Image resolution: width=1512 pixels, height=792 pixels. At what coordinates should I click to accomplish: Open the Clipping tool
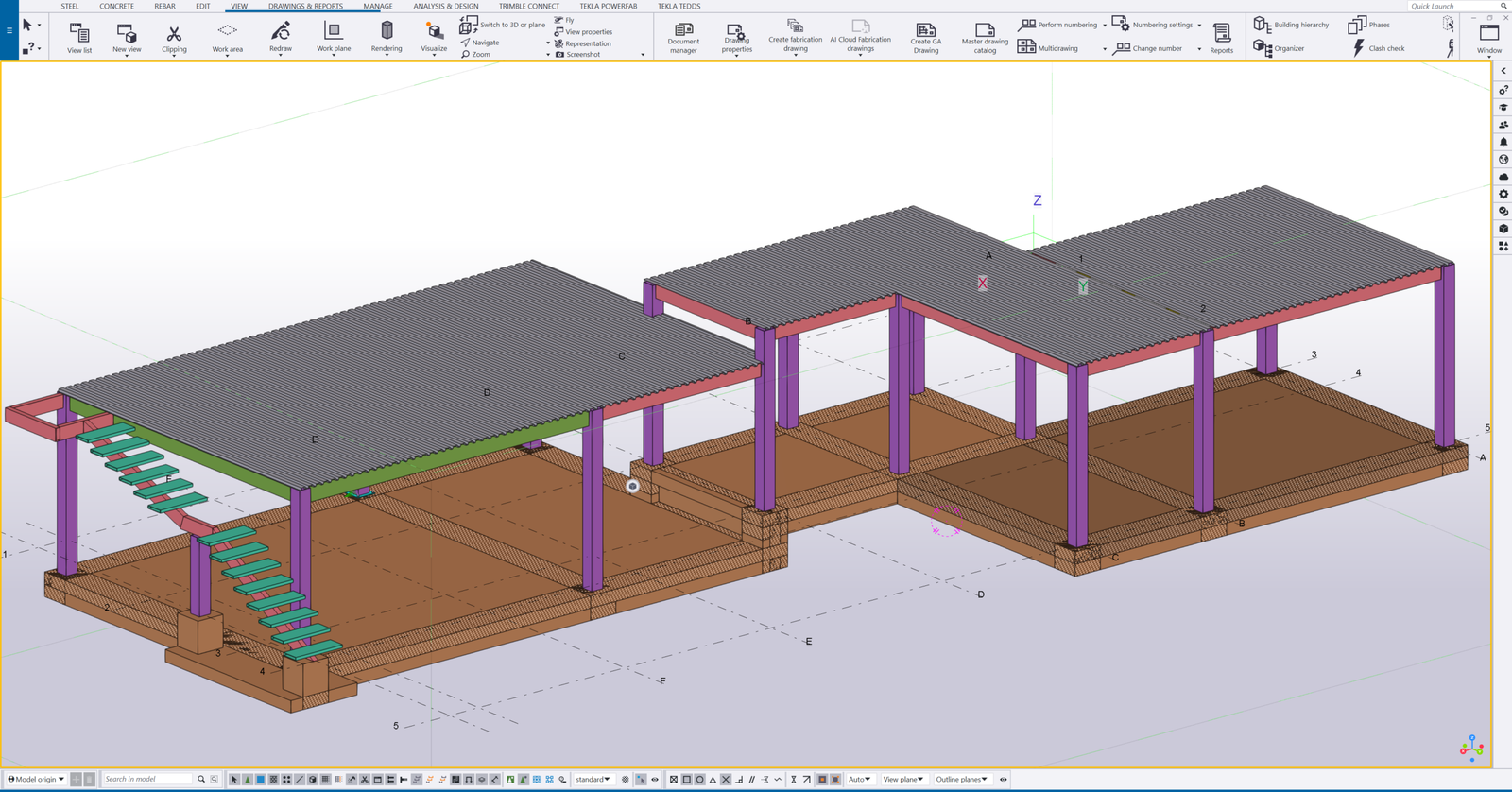174,37
